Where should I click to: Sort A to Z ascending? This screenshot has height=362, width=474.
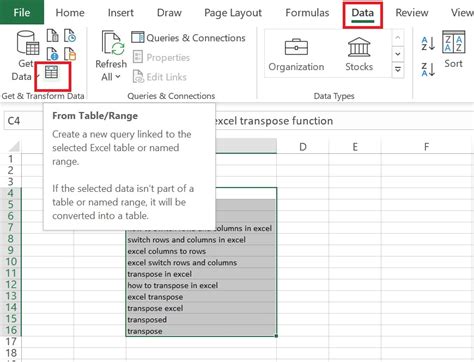(428, 44)
